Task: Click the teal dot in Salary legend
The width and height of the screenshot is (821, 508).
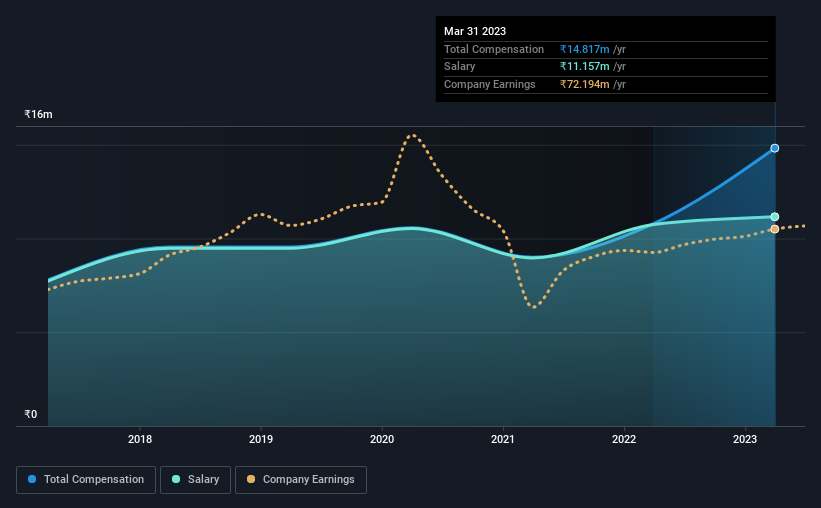Action: [176, 479]
